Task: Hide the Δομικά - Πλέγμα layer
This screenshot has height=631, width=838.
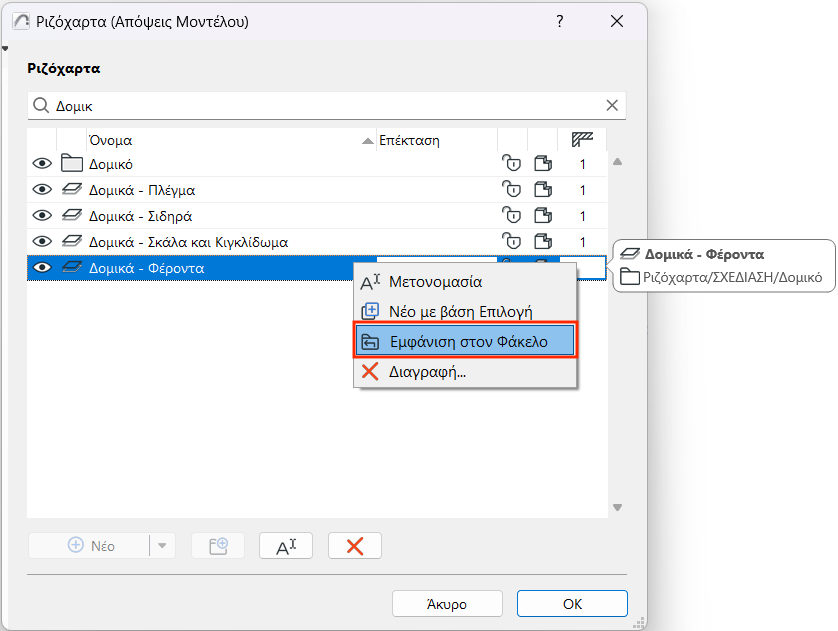Action: pos(42,190)
